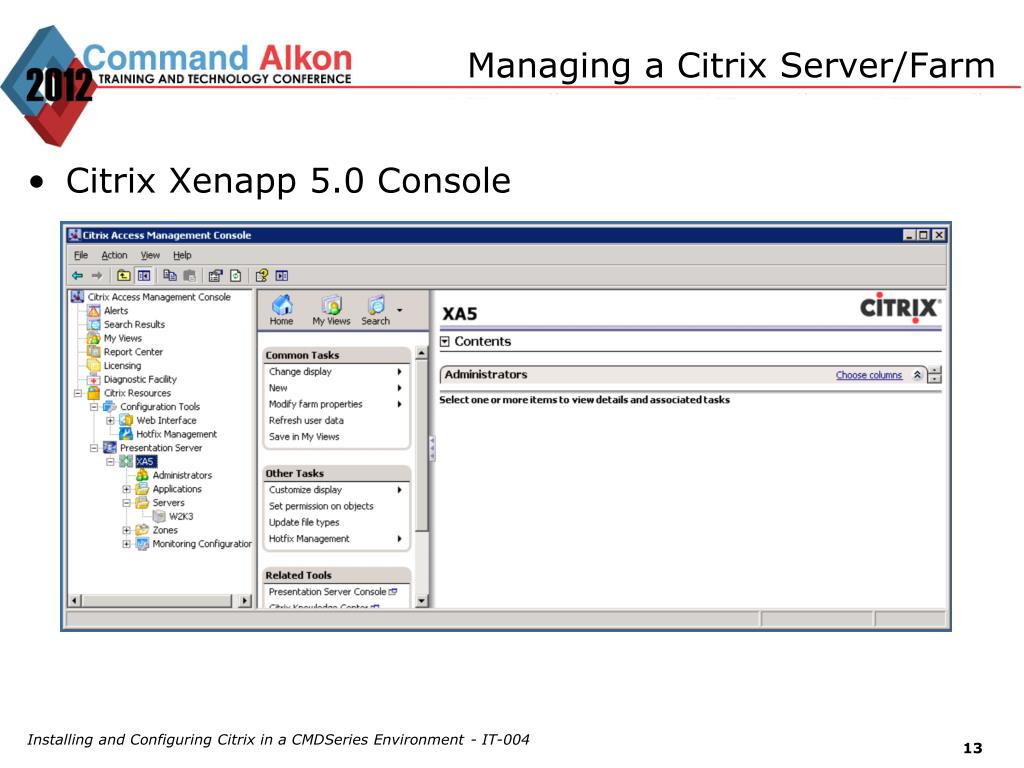Select the Zones tree item label
The image size is (1024, 768).
point(165,530)
